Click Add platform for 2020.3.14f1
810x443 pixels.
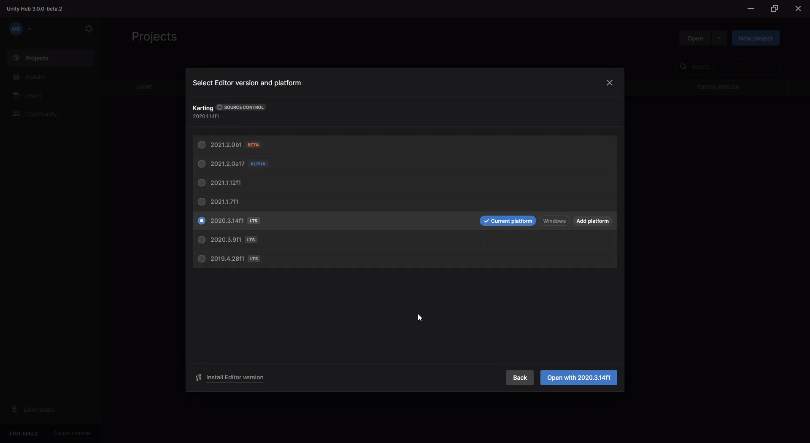point(592,221)
